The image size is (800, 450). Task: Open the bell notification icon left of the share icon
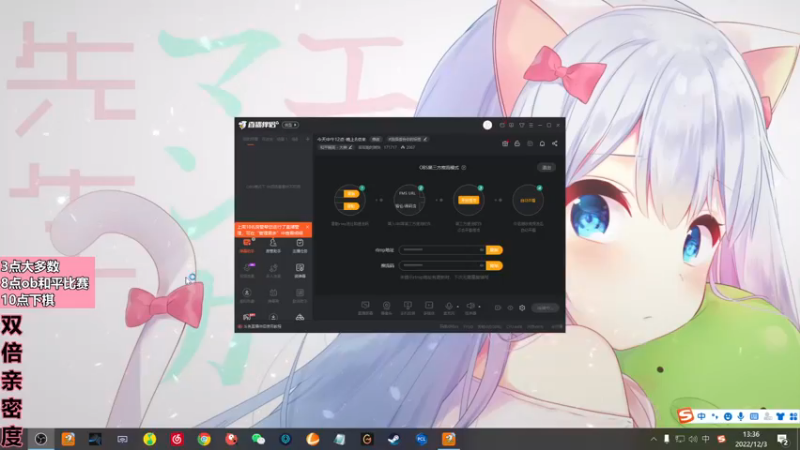click(x=542, y=144)
